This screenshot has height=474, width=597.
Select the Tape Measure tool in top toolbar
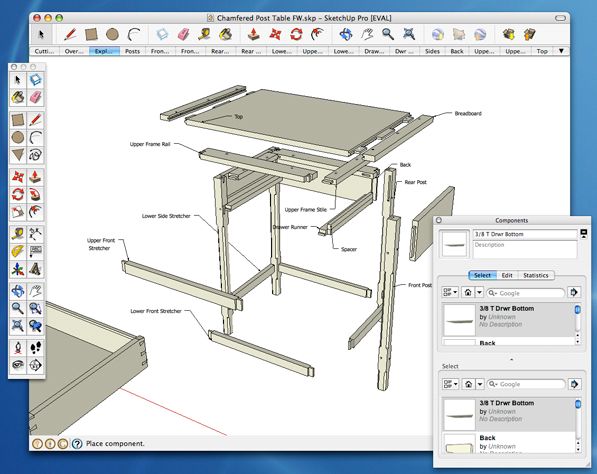(204, 34)
